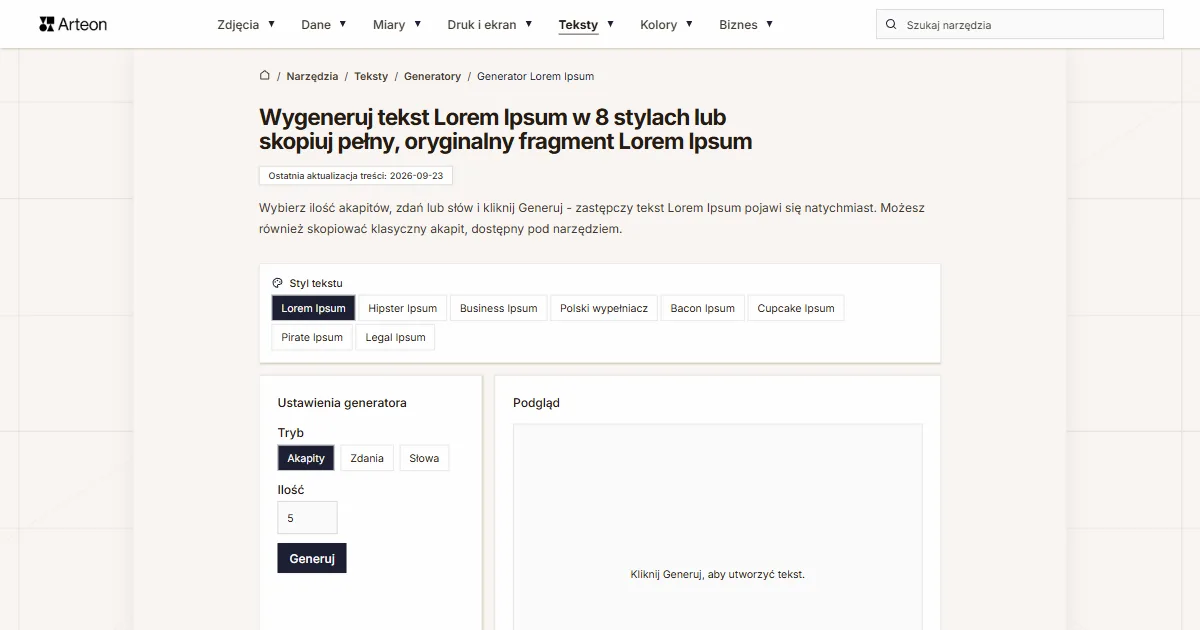Image resolution: width=1200 pixels, height=630 pixels.
Task: Focus the Szukaj narzędzia search field
Action: [x=1020, y=25]
